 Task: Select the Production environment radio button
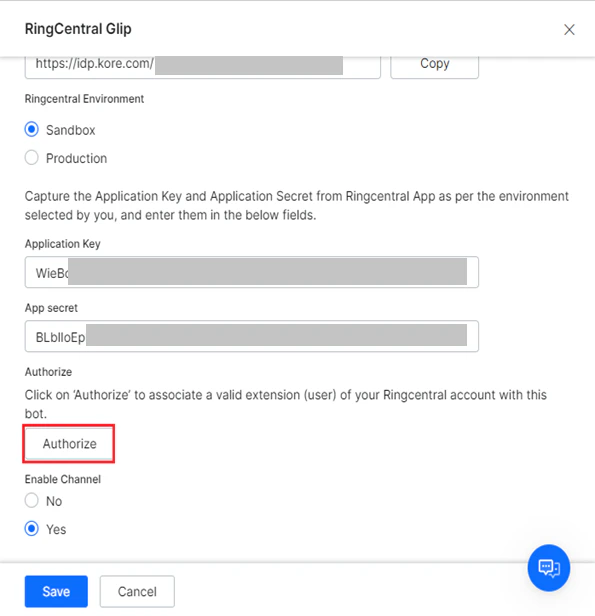click(x=31, y=158)
